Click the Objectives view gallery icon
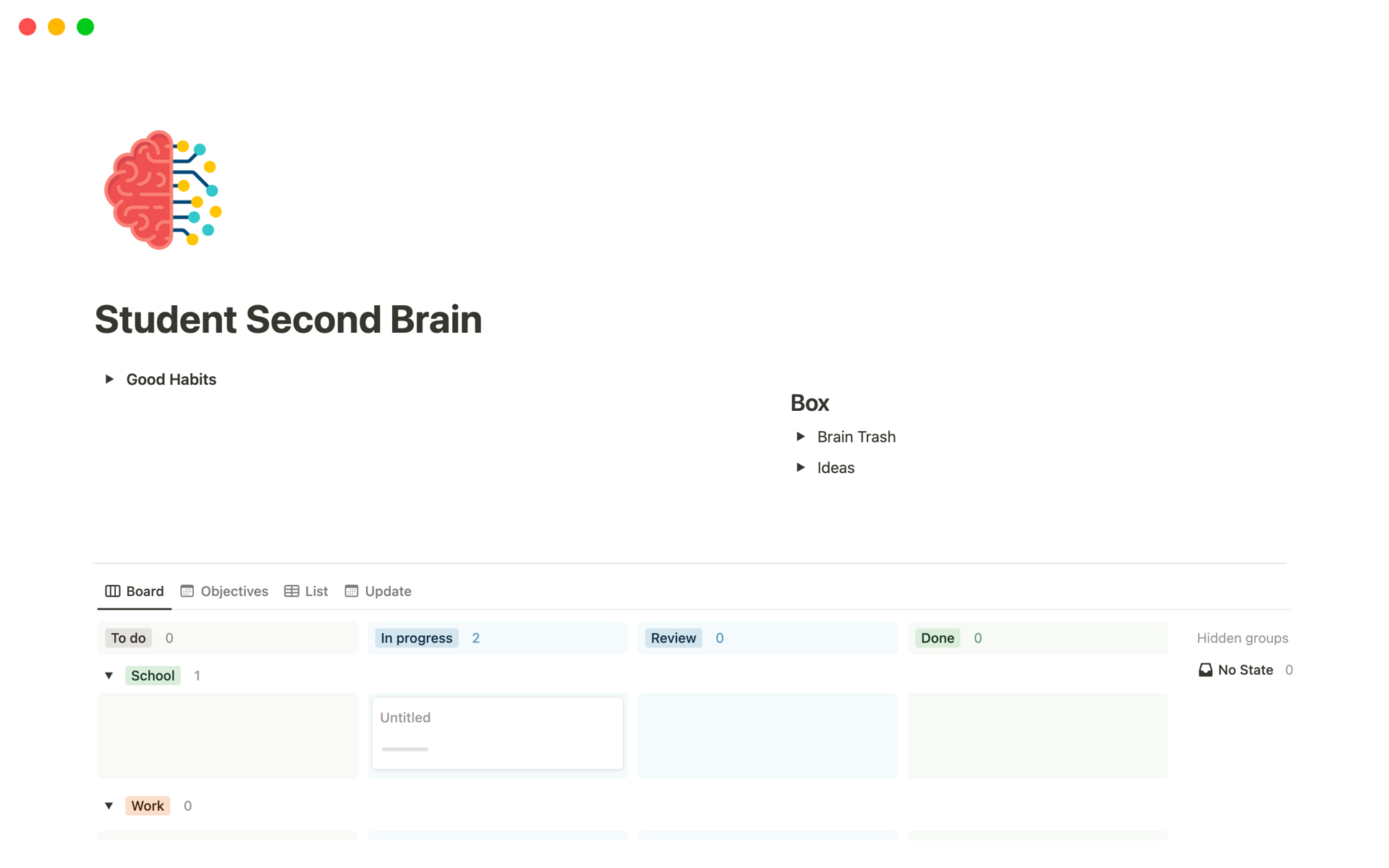 (187, 591)
